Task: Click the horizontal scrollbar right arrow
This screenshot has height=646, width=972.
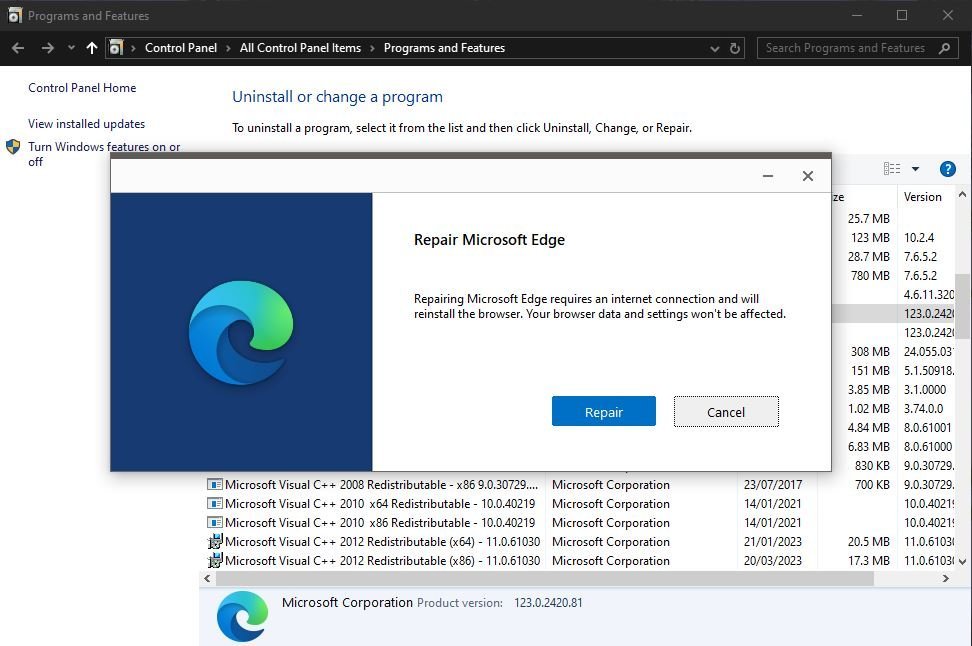Action: (945, 578)
